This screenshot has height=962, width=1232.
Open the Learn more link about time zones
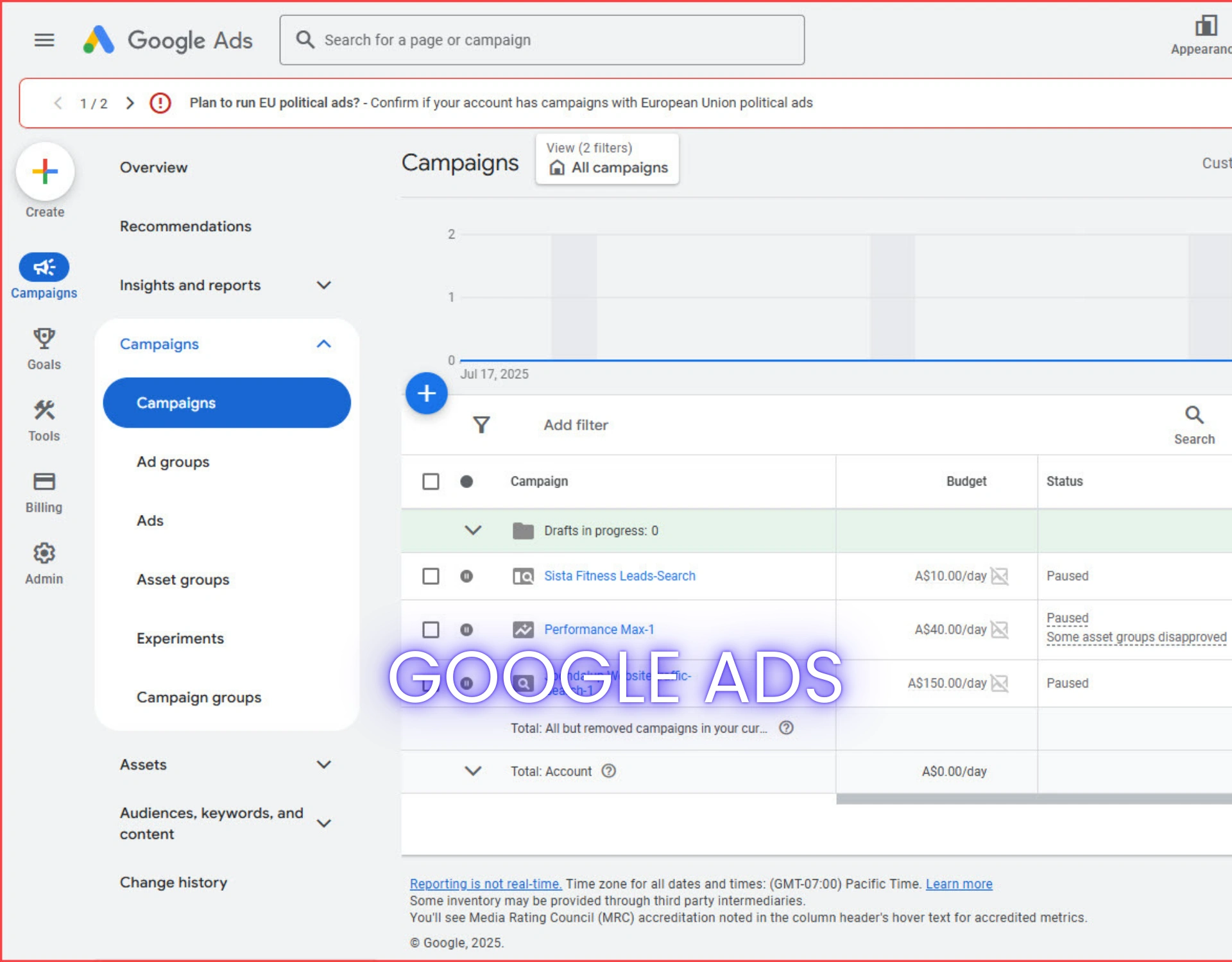959,883
